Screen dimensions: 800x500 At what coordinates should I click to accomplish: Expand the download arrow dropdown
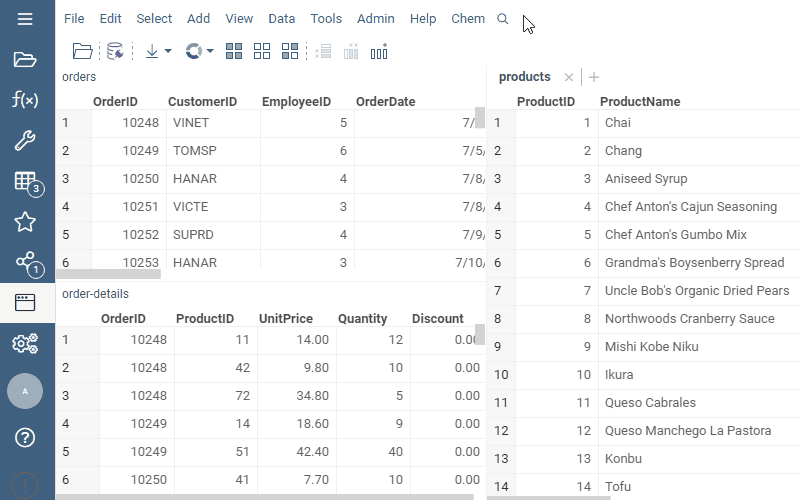[158, 51]
